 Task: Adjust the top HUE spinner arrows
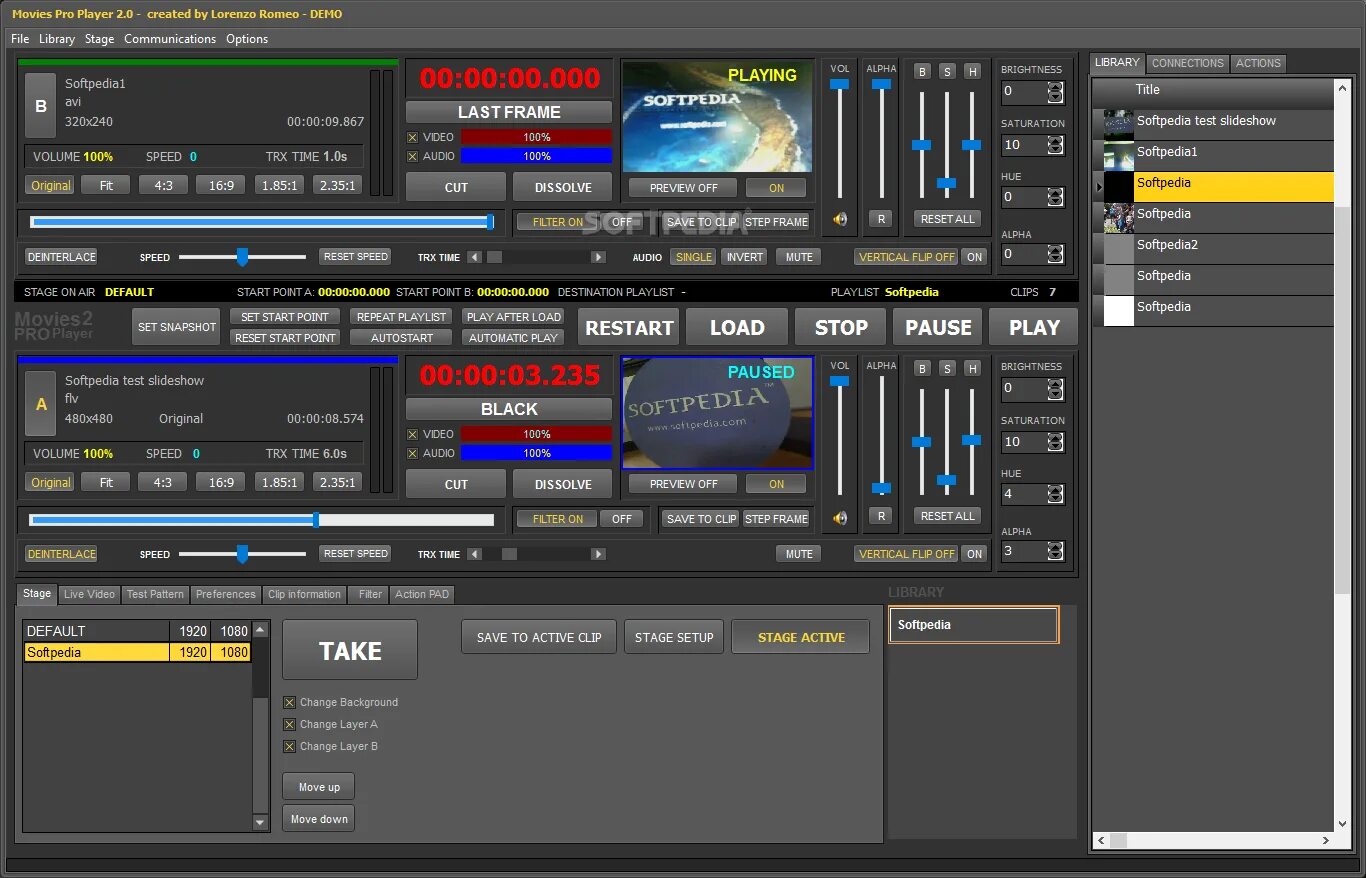pos(1055,197)
